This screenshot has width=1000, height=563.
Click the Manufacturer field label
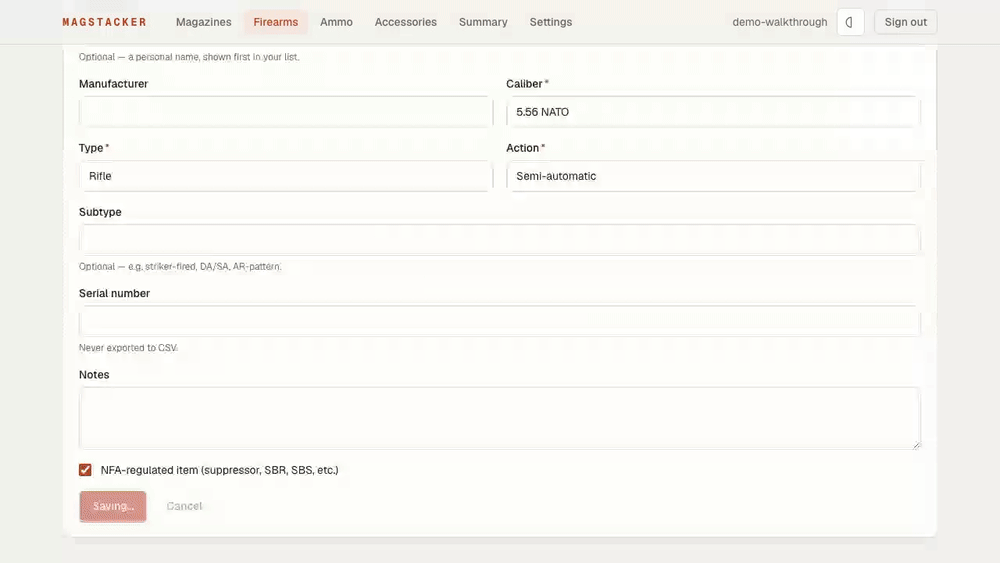coord(114,84)
